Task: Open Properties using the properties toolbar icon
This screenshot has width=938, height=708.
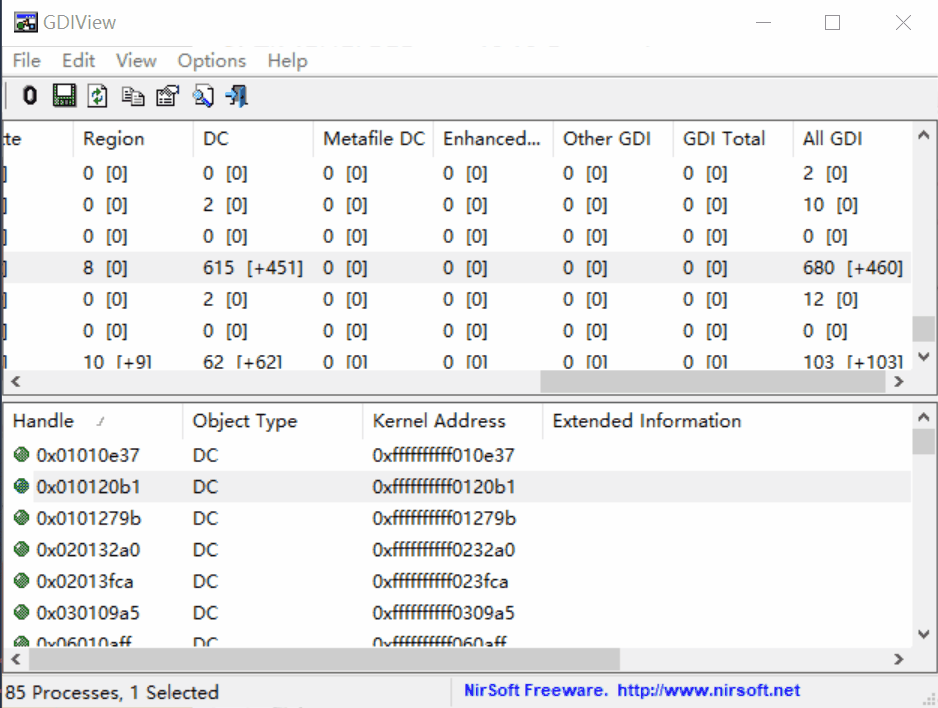Action: pyautogui.click(x=167, y=95)
